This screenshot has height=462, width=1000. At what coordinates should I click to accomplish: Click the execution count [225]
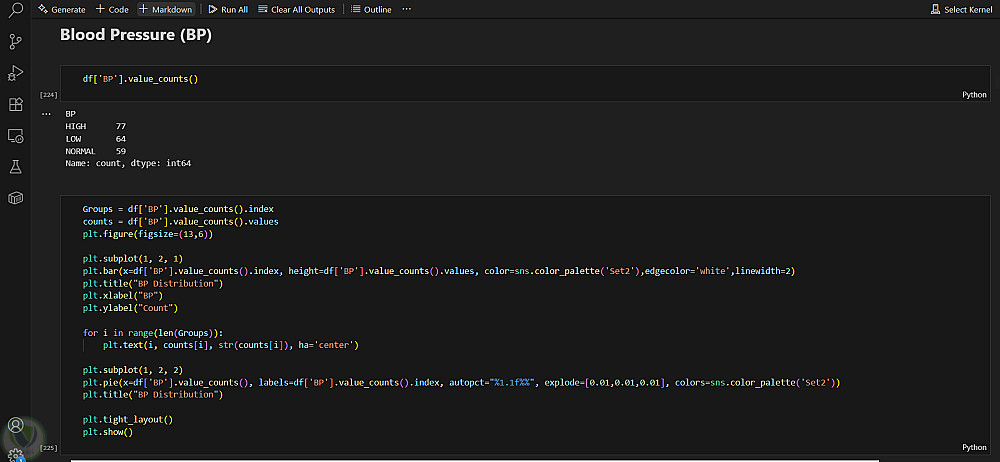(48, 448)
